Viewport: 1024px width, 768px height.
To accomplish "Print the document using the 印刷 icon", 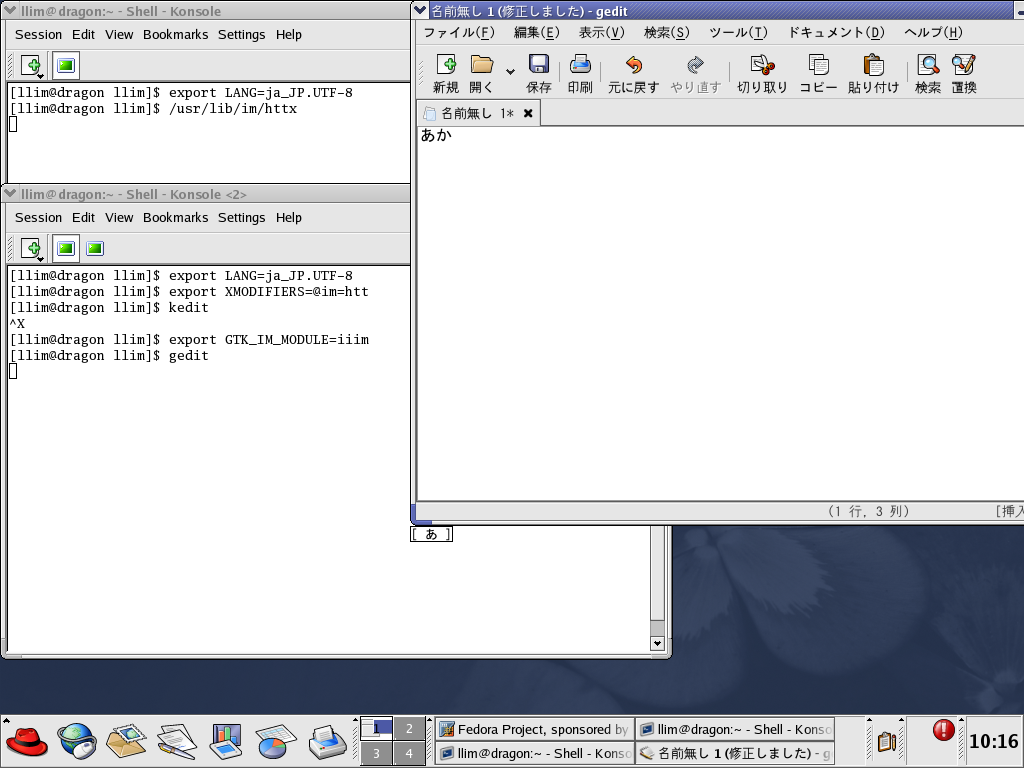I will (580, 65).
